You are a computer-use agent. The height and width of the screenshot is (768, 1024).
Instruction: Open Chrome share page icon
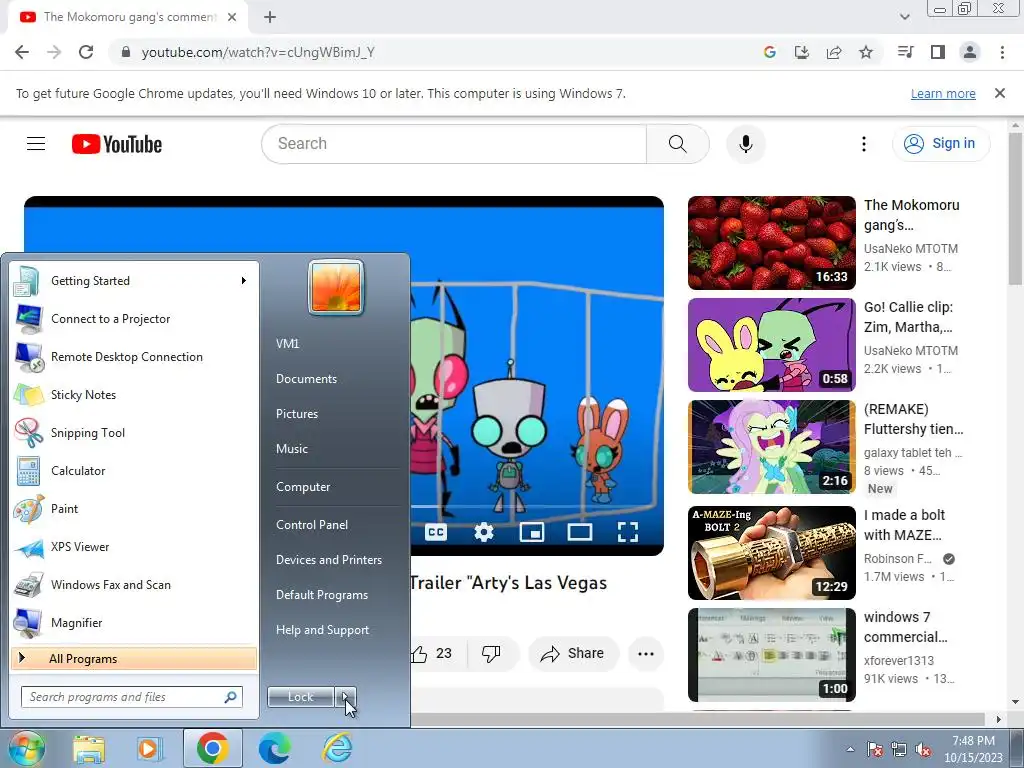pos(834,52)
